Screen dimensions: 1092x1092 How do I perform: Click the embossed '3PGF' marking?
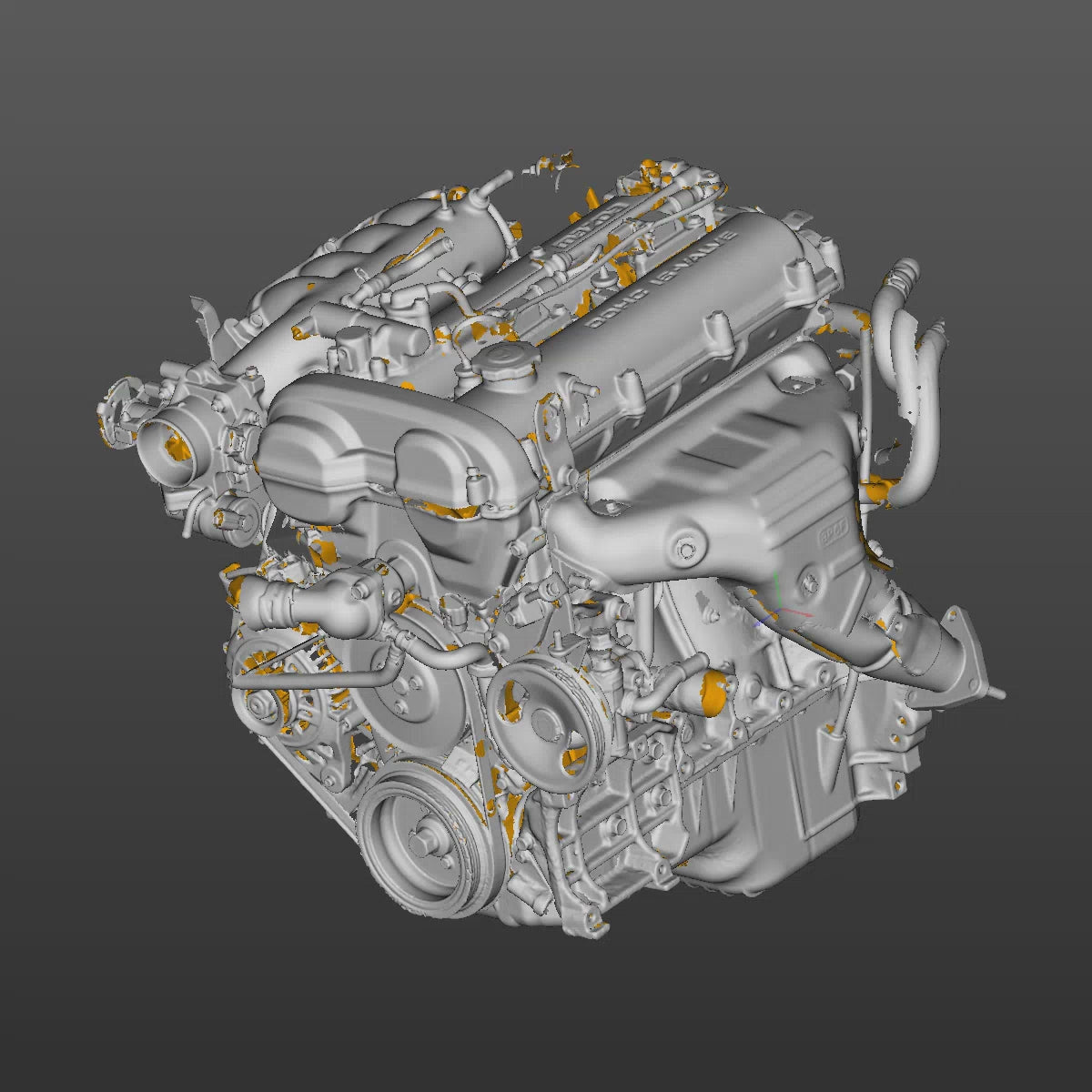[x=835, y=531]
